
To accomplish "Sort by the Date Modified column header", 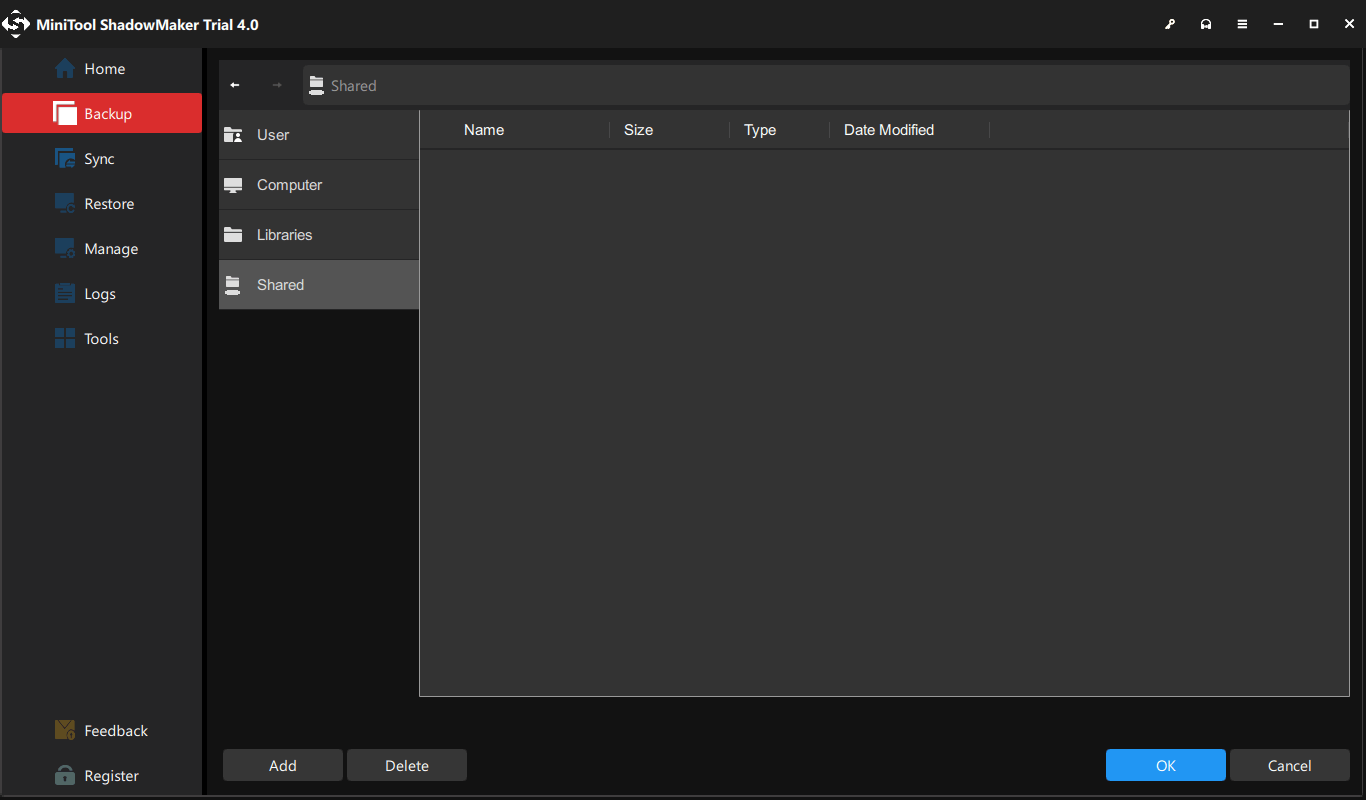I will [x=888, y=130].
